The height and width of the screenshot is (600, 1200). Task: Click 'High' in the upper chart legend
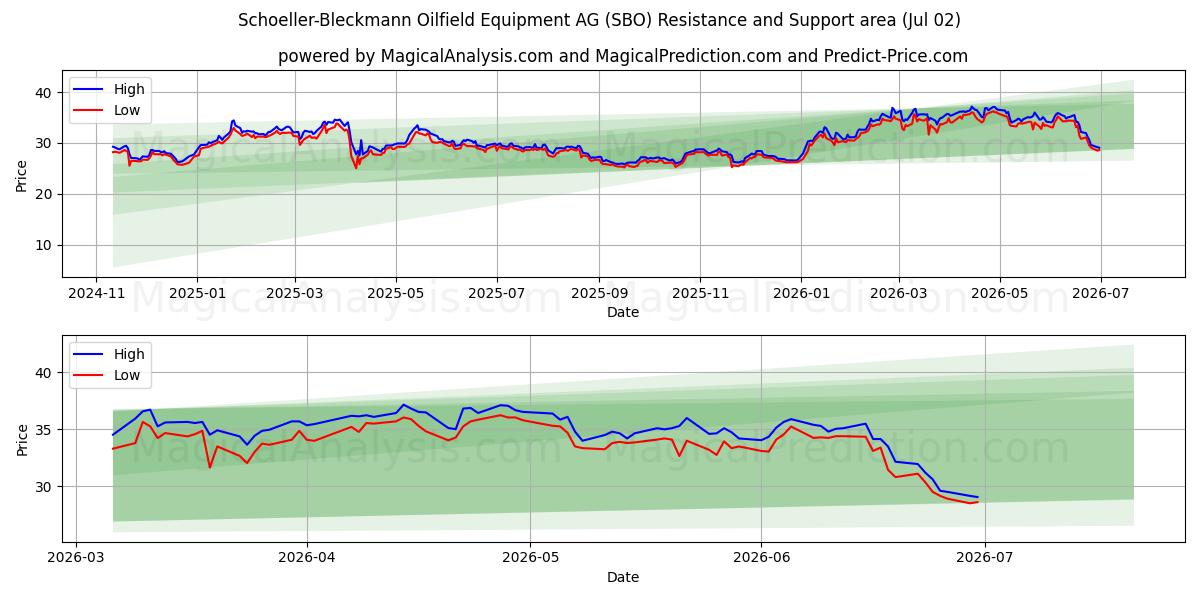click(x=129, y=89)
